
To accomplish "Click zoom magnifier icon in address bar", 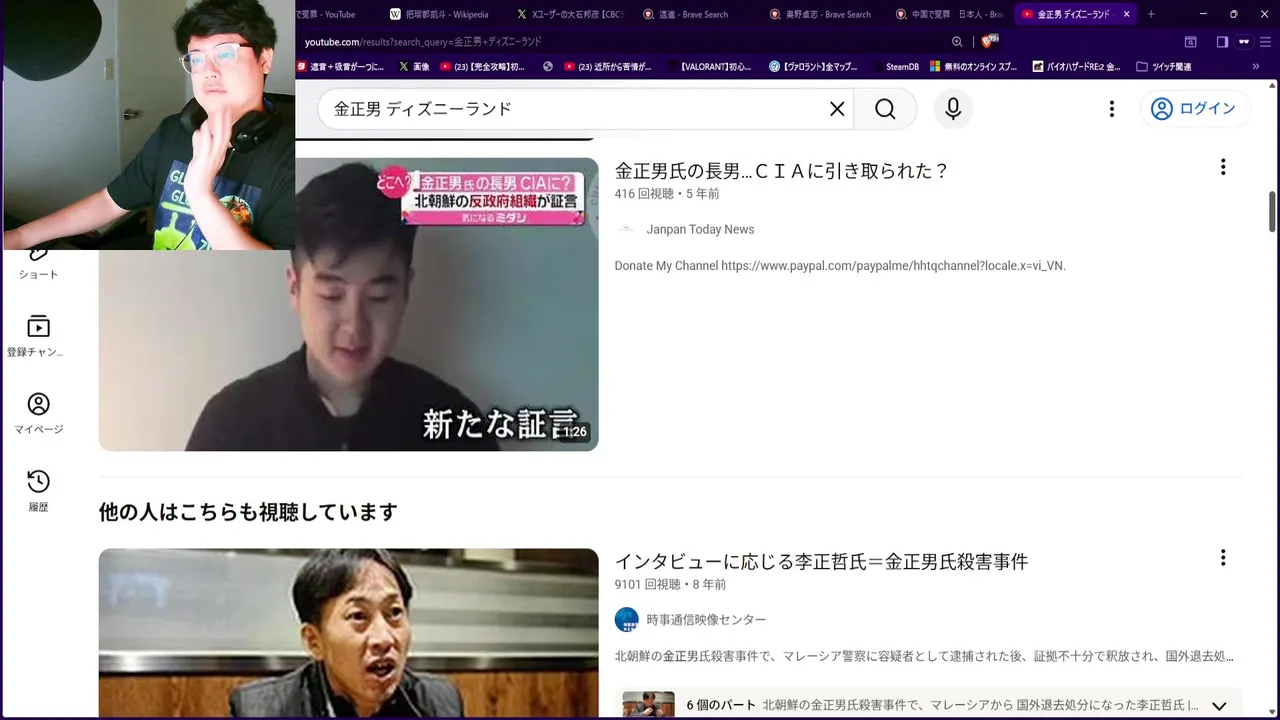I will tap(957, 42).
